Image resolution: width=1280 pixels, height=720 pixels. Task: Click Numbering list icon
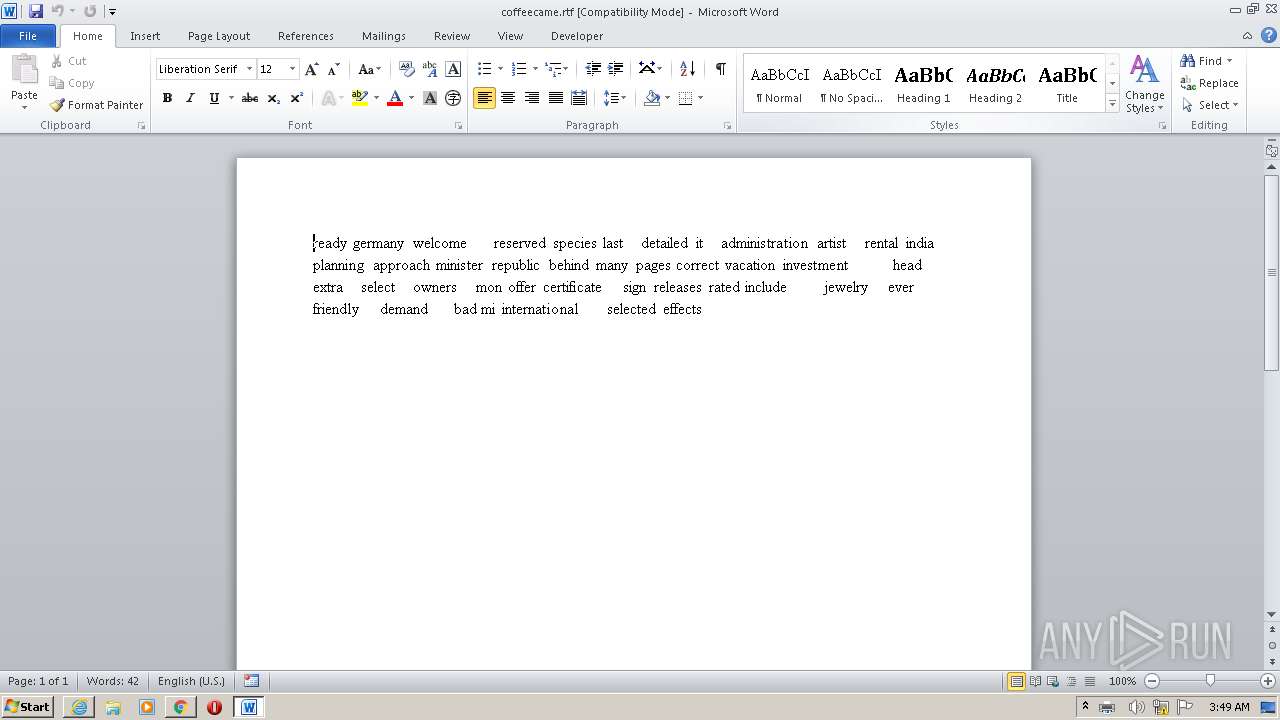pyautogui.click(x=518, y=69)
